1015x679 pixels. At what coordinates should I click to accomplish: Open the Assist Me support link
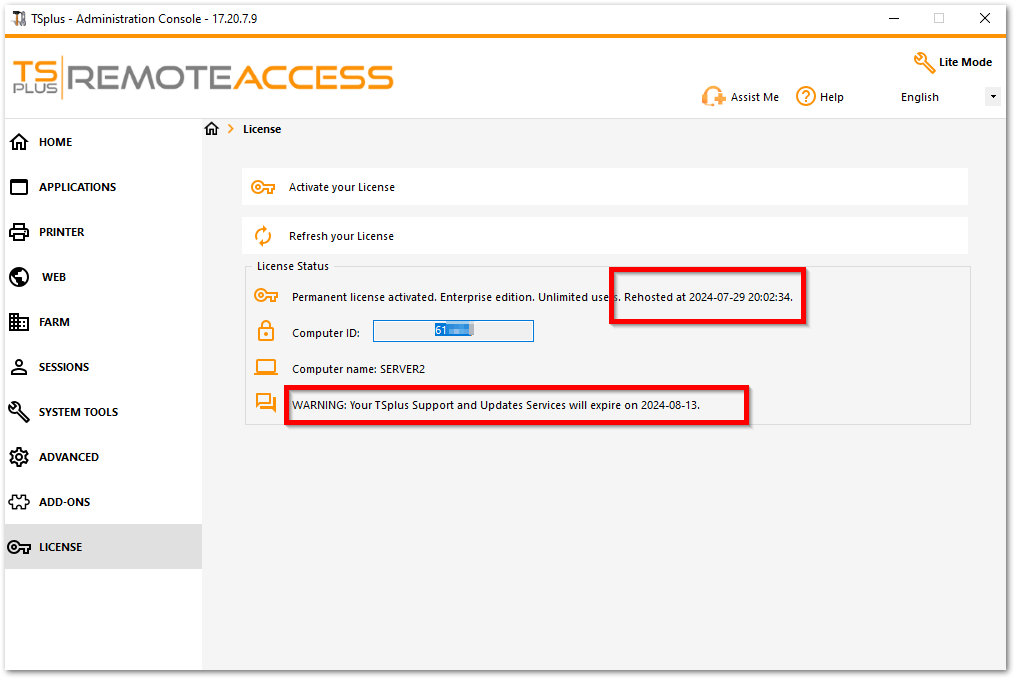pos(741,97)
